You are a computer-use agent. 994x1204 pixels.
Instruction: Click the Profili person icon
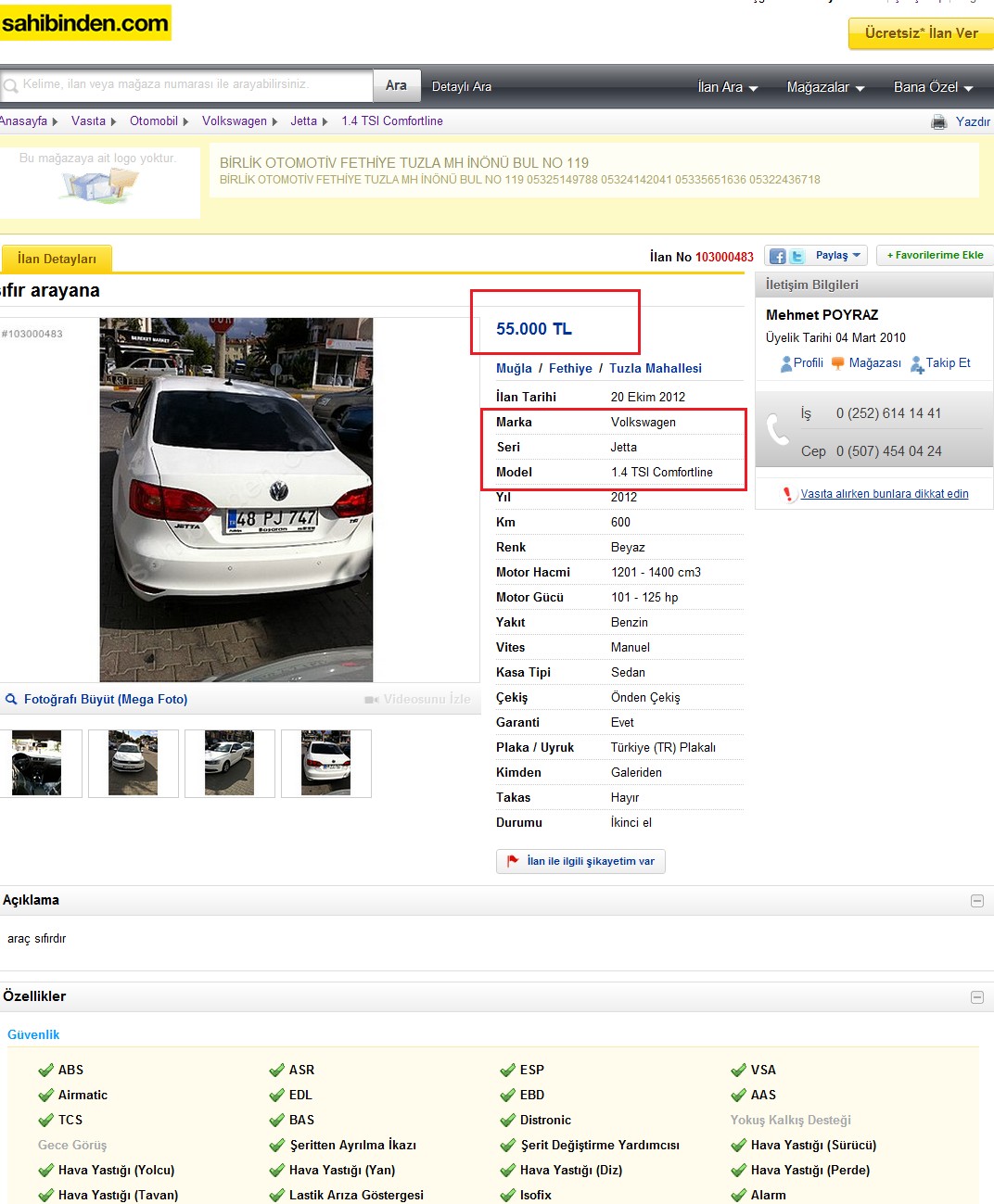click(786, 363)
